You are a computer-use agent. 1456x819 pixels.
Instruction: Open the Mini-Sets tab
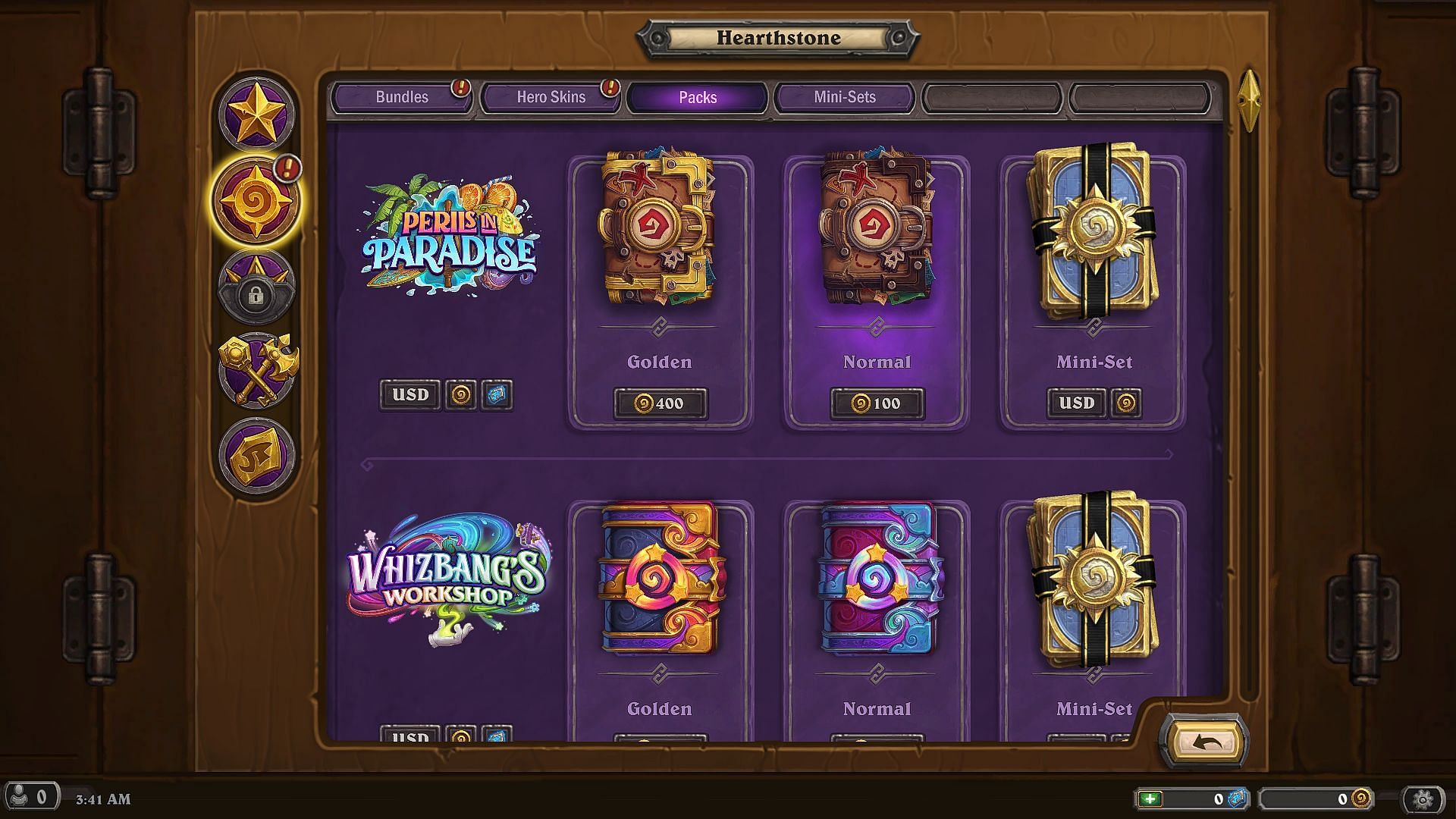pyautogui.click(x=845, y=97)
